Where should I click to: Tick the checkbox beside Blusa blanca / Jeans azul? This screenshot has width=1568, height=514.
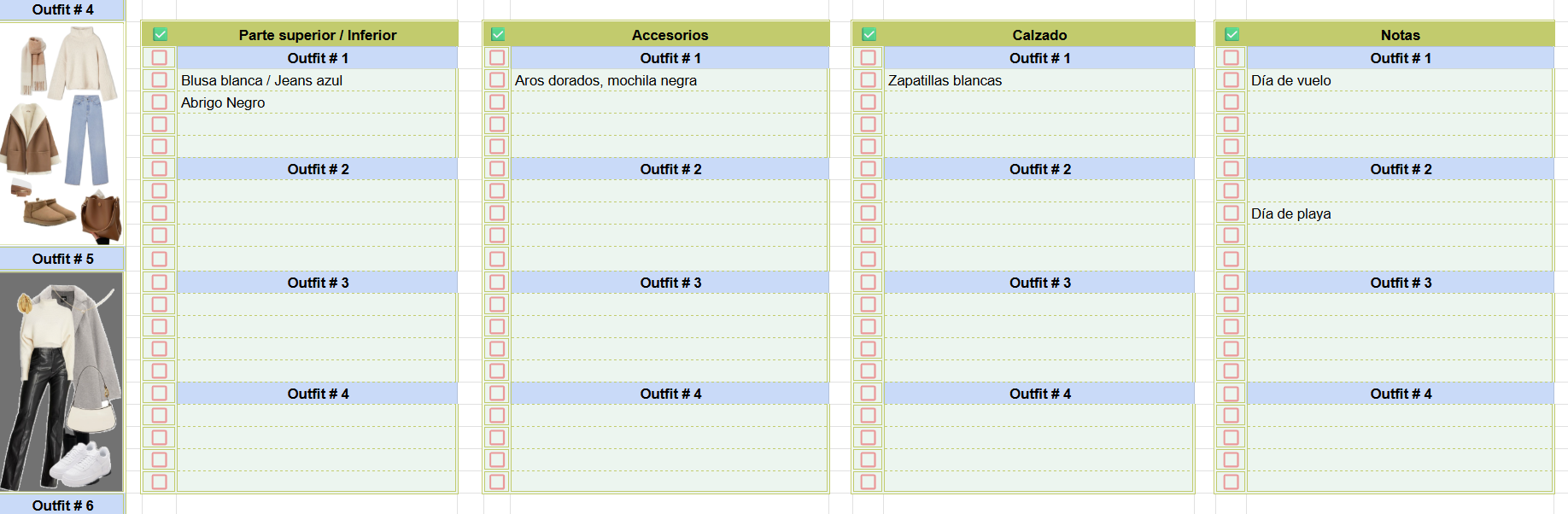coord(160,79)
